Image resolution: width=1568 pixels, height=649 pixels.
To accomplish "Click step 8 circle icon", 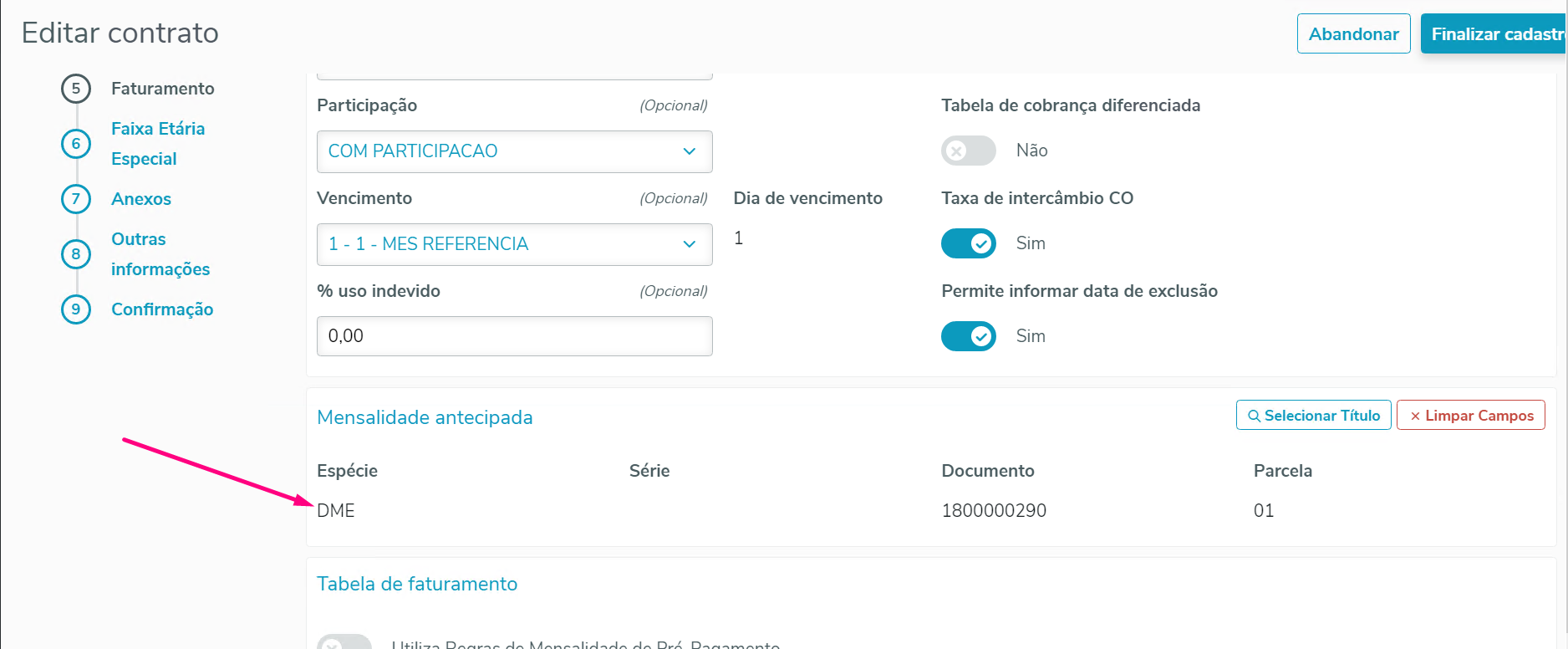I will tap(76, 254).
